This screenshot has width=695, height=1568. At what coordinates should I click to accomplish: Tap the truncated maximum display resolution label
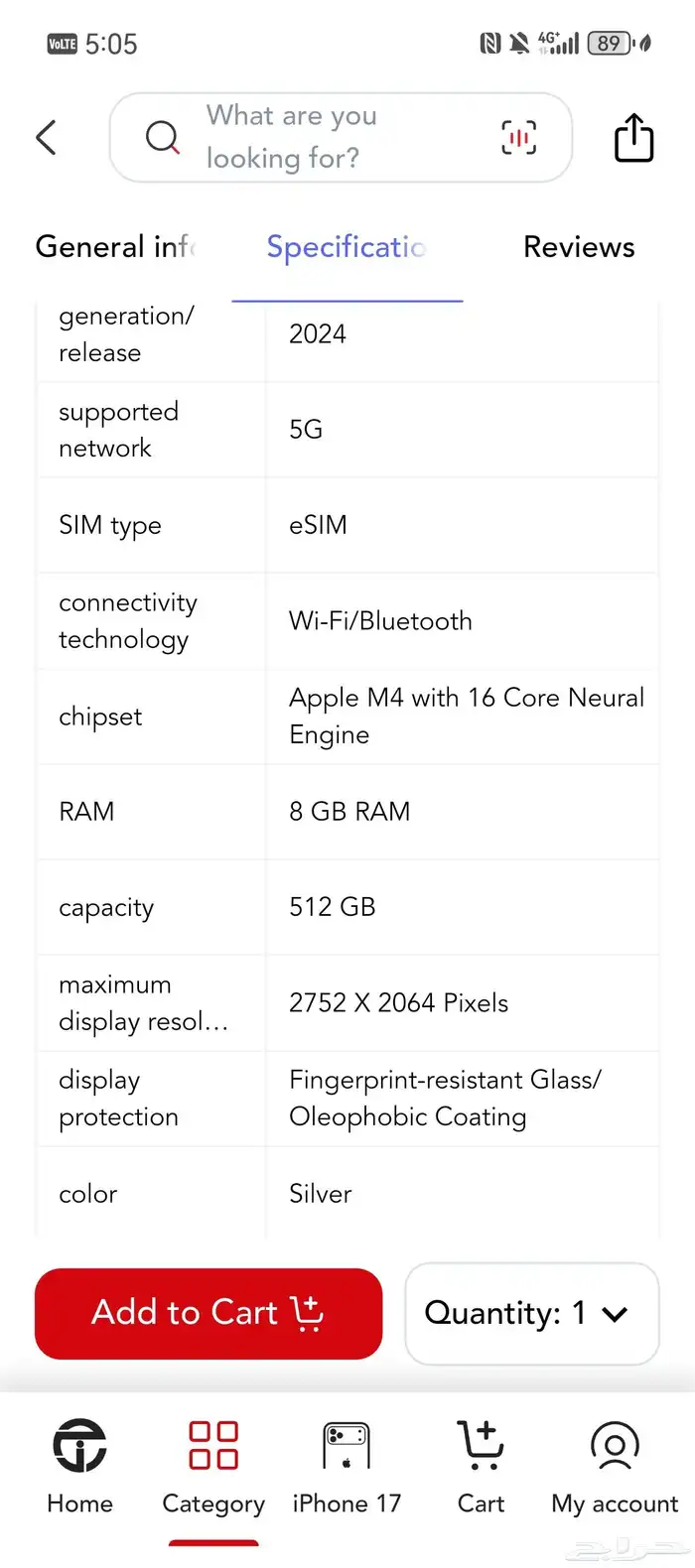pyautogui.click(x=144, y=1002)
